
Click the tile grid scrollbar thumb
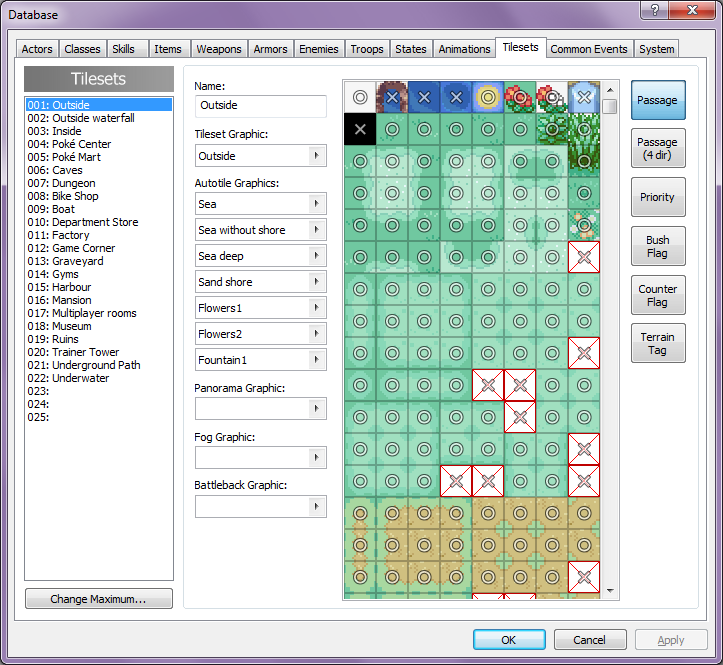[610, 107]
